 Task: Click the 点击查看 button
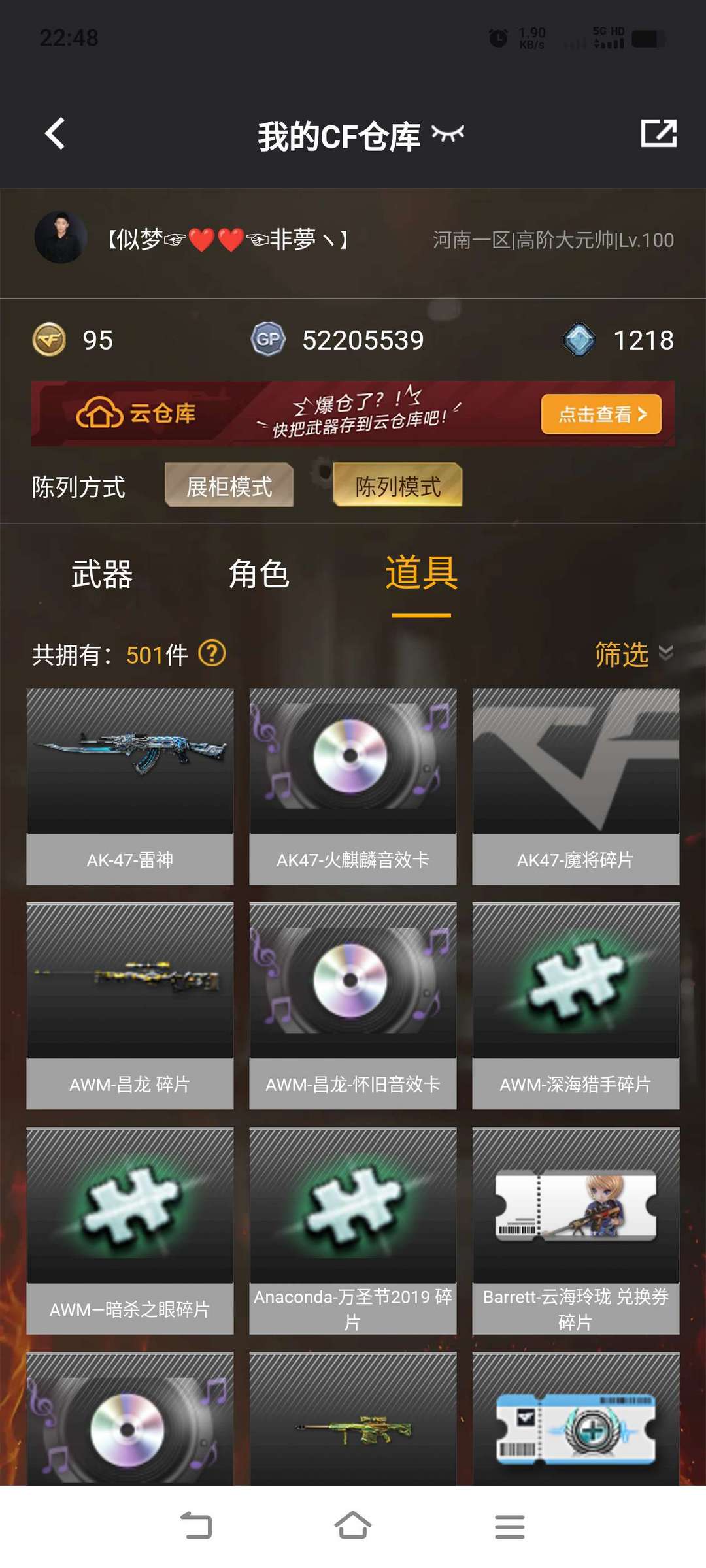click(x=601, y=414)
